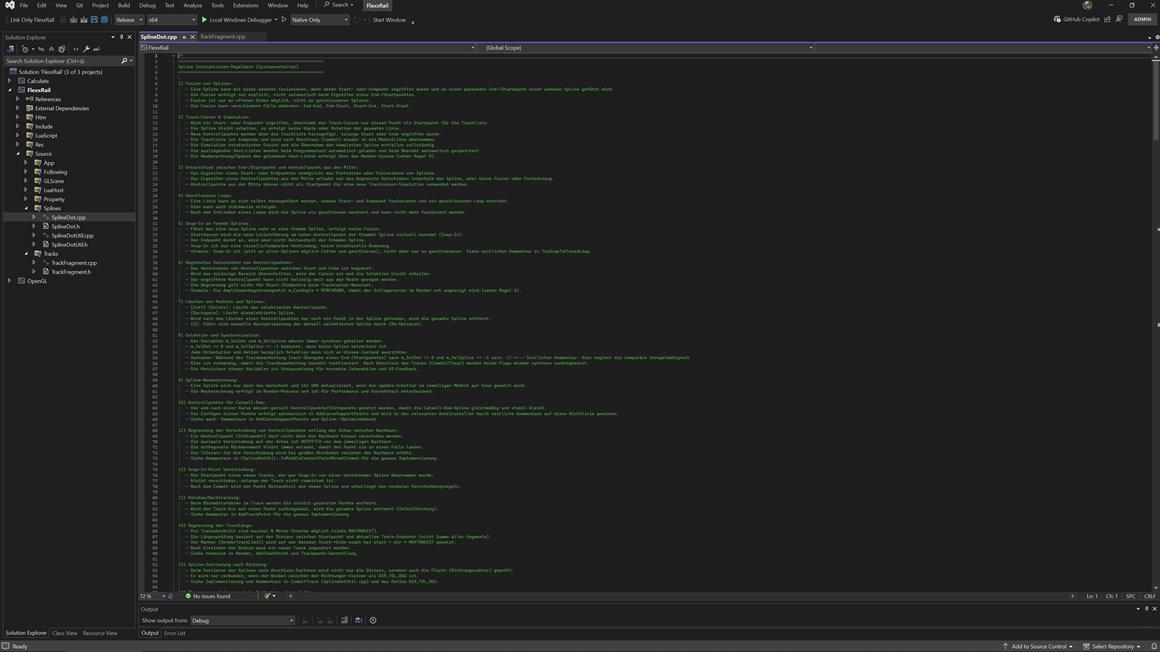Click the code cleanup brush icon
Viewport: 1160px width, 652px height.
click(x=267, y=596)
